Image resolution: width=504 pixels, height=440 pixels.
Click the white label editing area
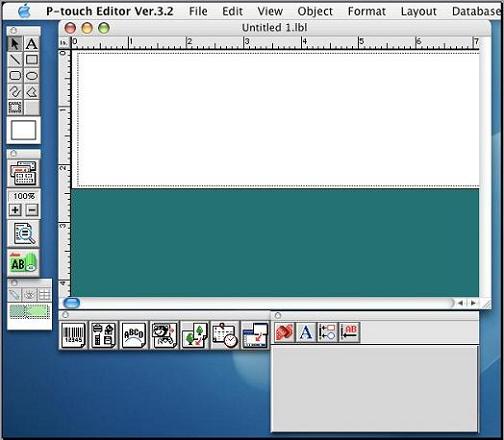[278, 120]
